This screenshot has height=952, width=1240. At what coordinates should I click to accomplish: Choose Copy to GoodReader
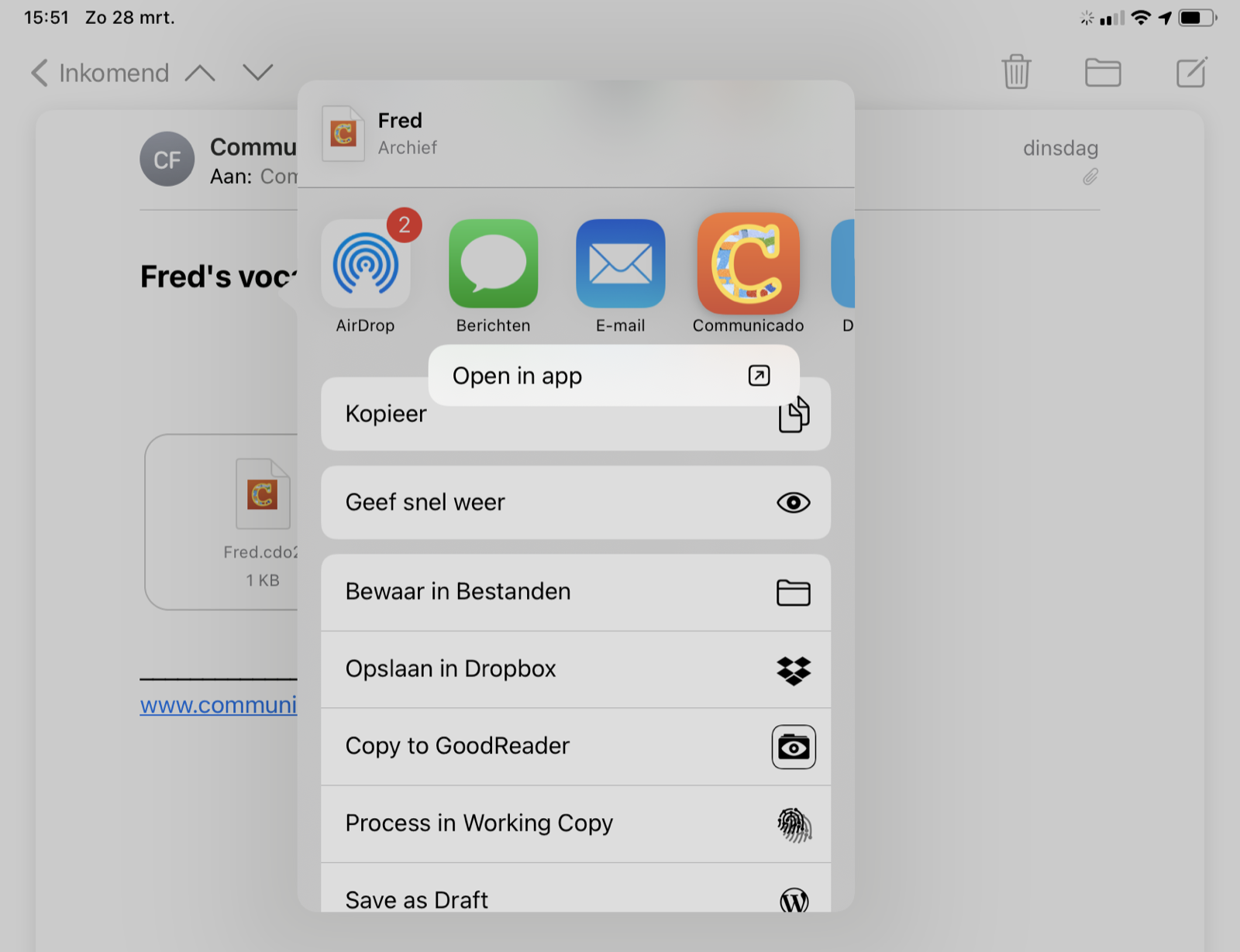576,746
